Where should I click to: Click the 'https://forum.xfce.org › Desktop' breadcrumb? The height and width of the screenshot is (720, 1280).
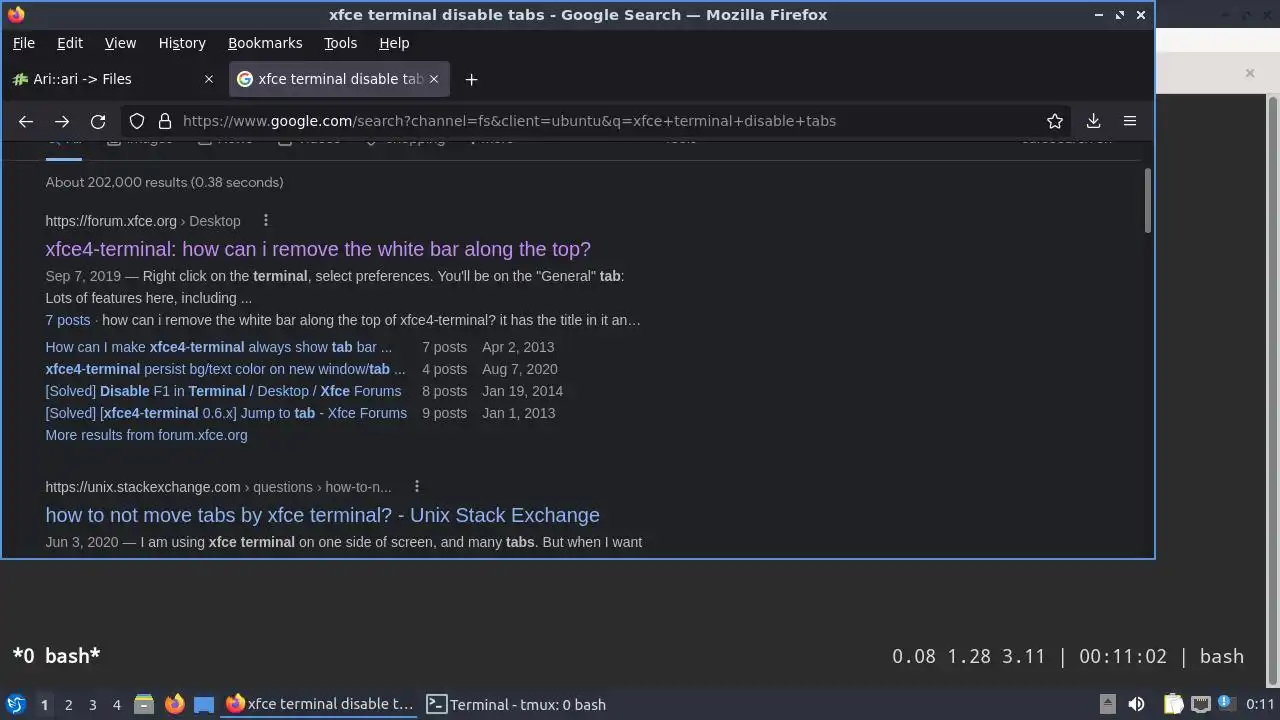(143, 221)
